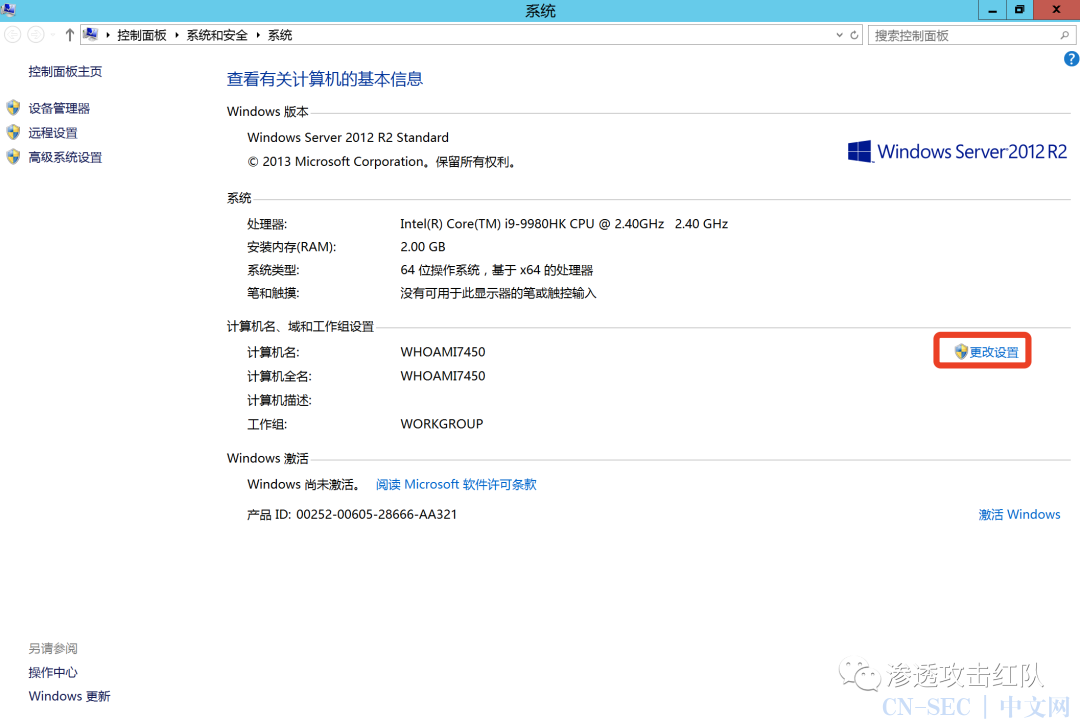Expand the arrow before 控制面板 breadcrumb
1080x723 pixels.
[108, 35]
